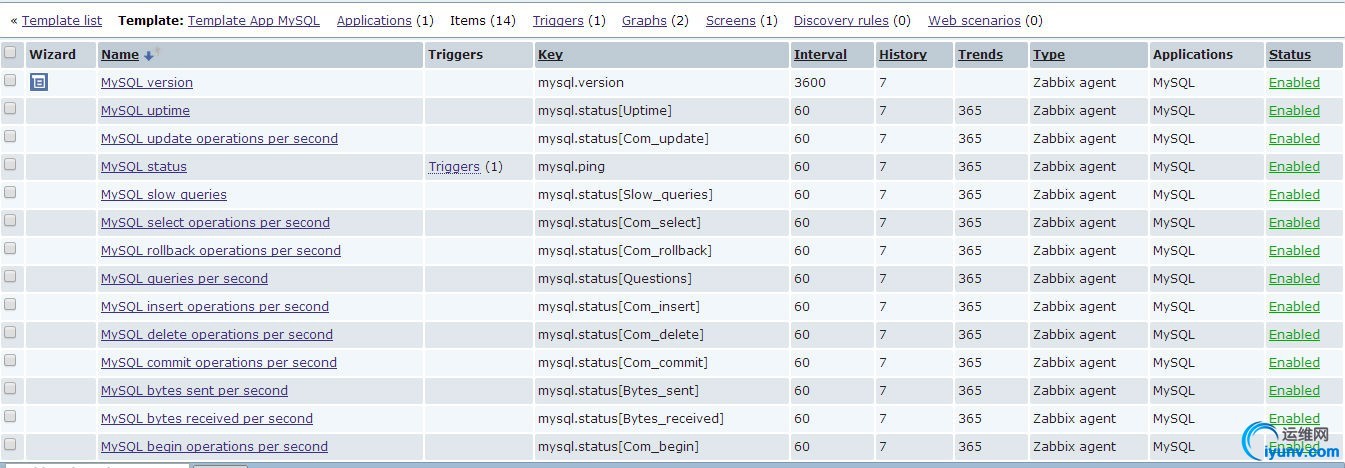Viewport: 1345px width, 468px height.
Task: Tick the MySQL select operations checkbox
Action: coord(10,220)
